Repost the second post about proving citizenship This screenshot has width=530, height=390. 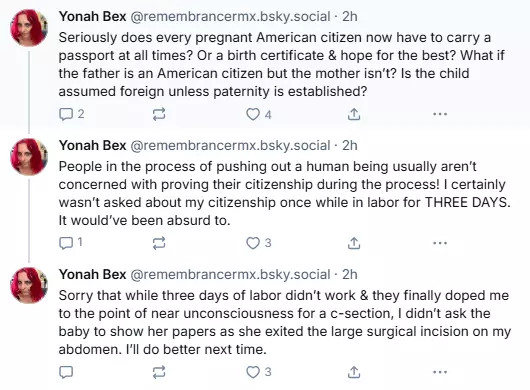159,243
